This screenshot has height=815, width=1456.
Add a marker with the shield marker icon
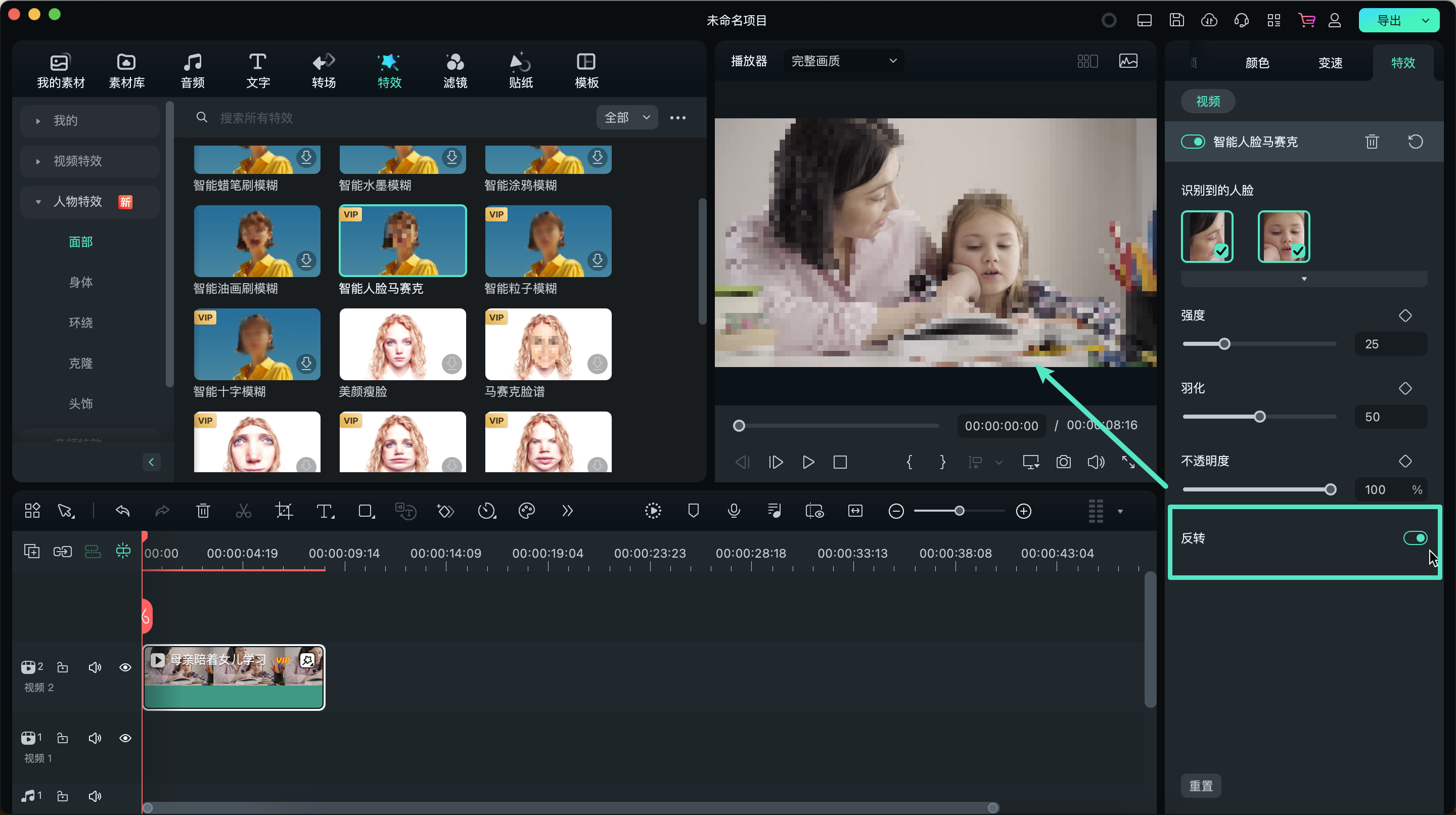click(x=694, y=511)
